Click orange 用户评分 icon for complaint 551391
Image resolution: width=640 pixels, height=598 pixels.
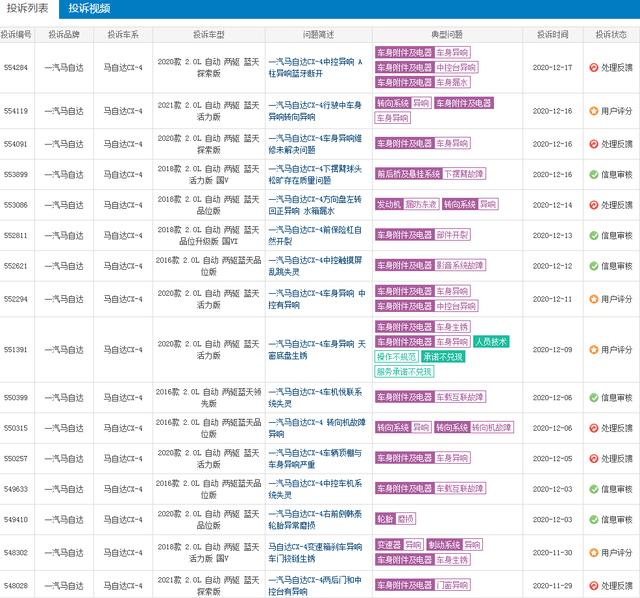(593, 349)
